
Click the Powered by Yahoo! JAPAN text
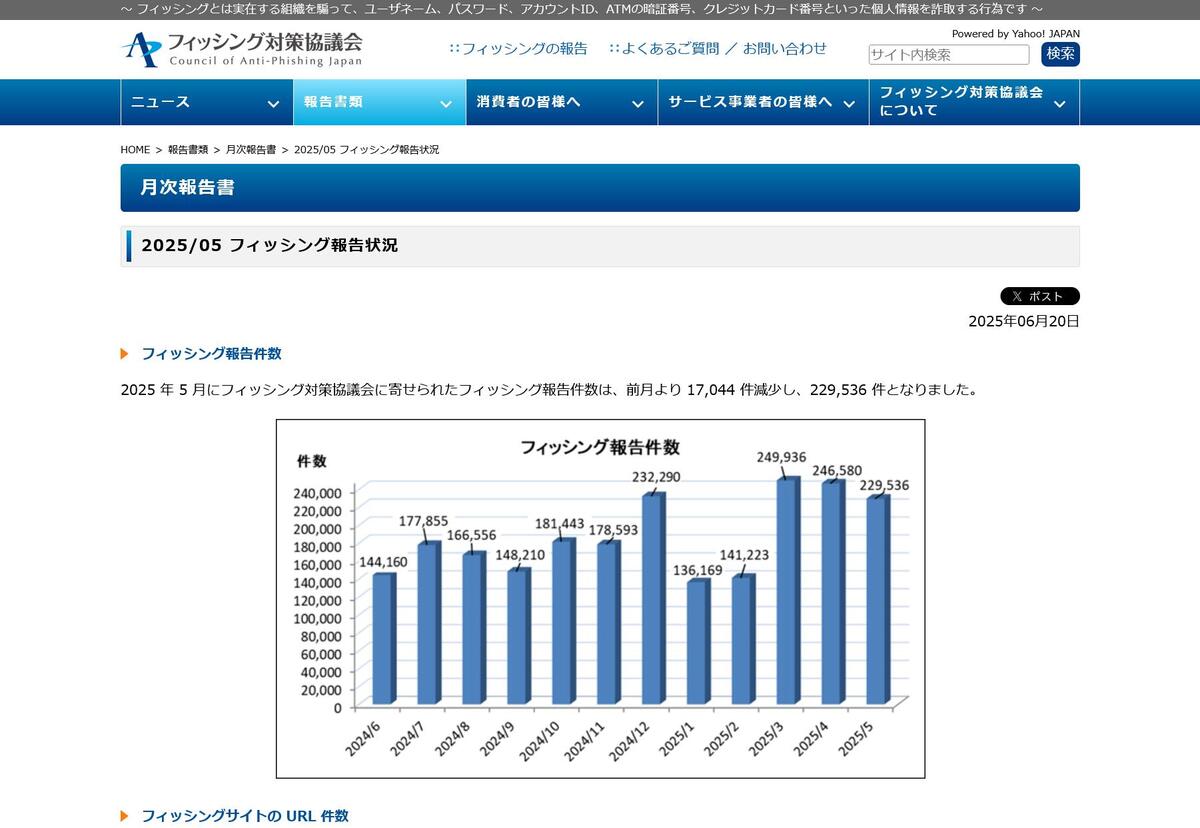pyautogui.click(x=1016, y=33)
